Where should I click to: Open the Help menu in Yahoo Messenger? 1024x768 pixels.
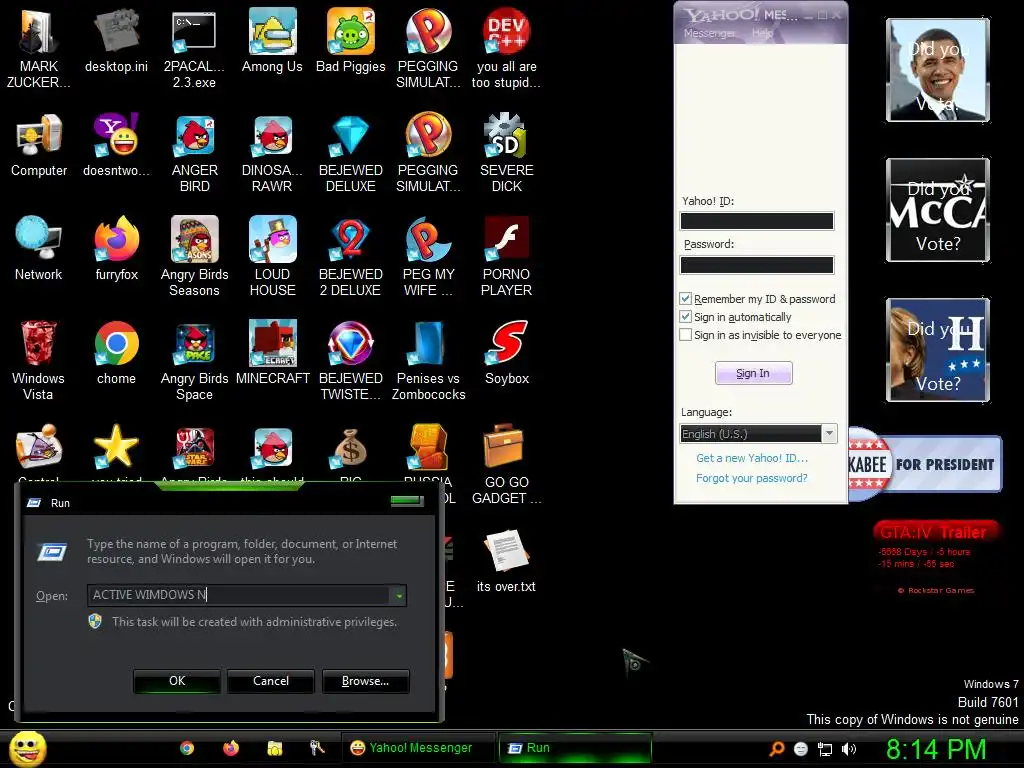(762, 33)
